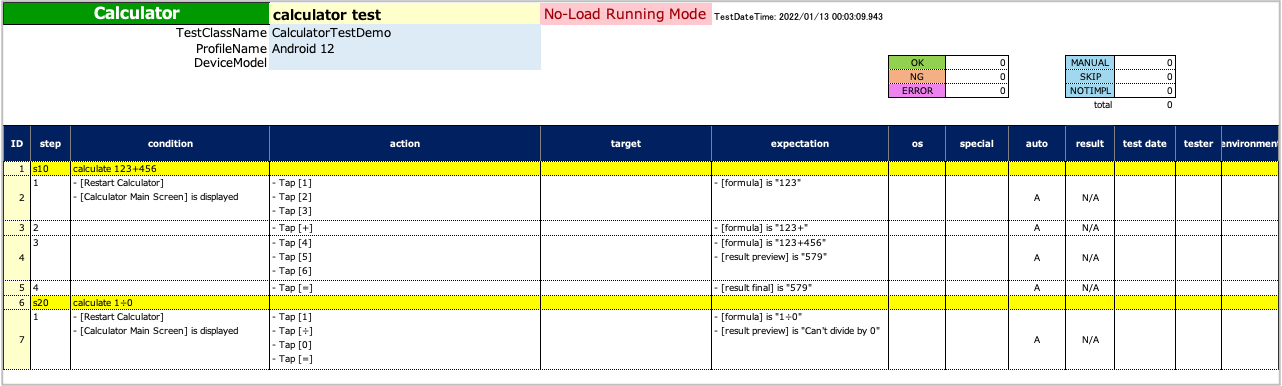Click the "action" column header
1282x386 pixels.
coord(405,144)
